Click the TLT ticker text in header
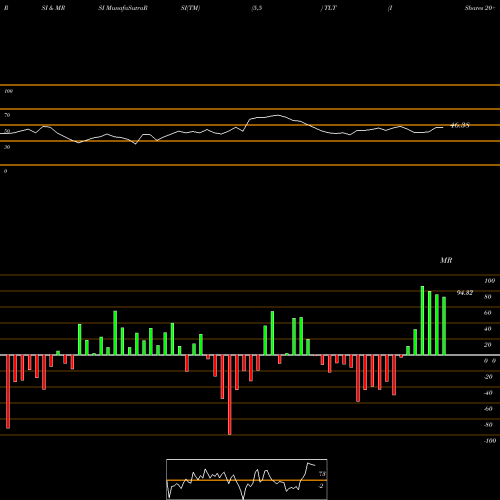Image resolution: width=500 pixels, height=500 pixels. pyautogui.click(x=330, y=8)
